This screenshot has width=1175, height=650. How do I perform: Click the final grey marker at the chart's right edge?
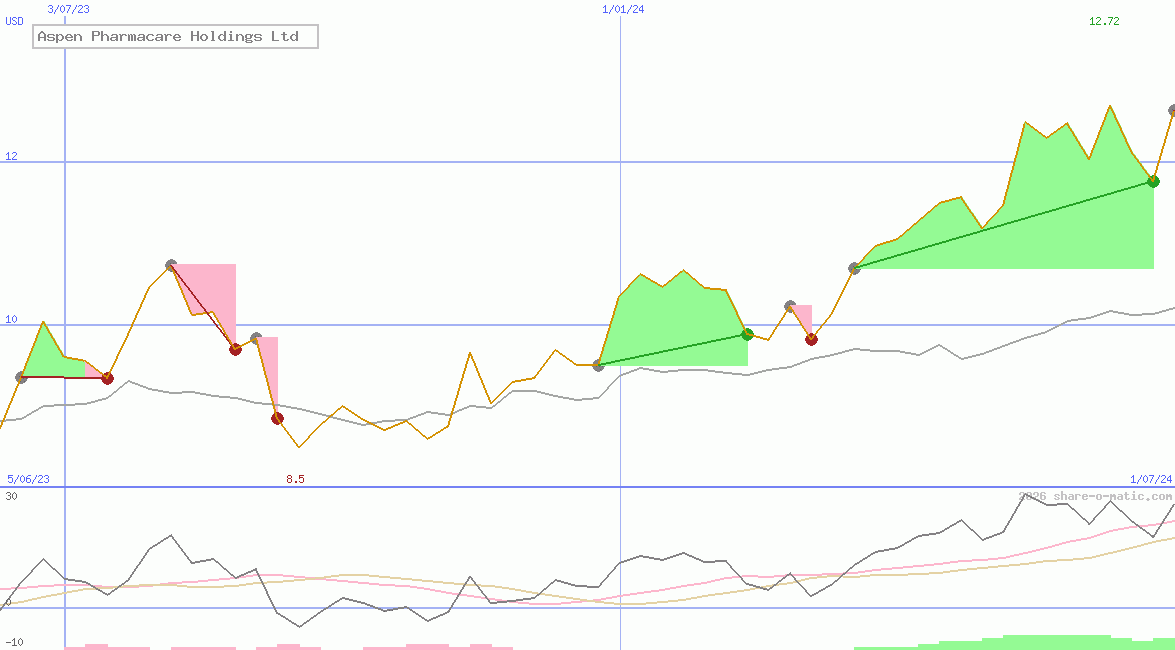click(x=1171, y=110)
